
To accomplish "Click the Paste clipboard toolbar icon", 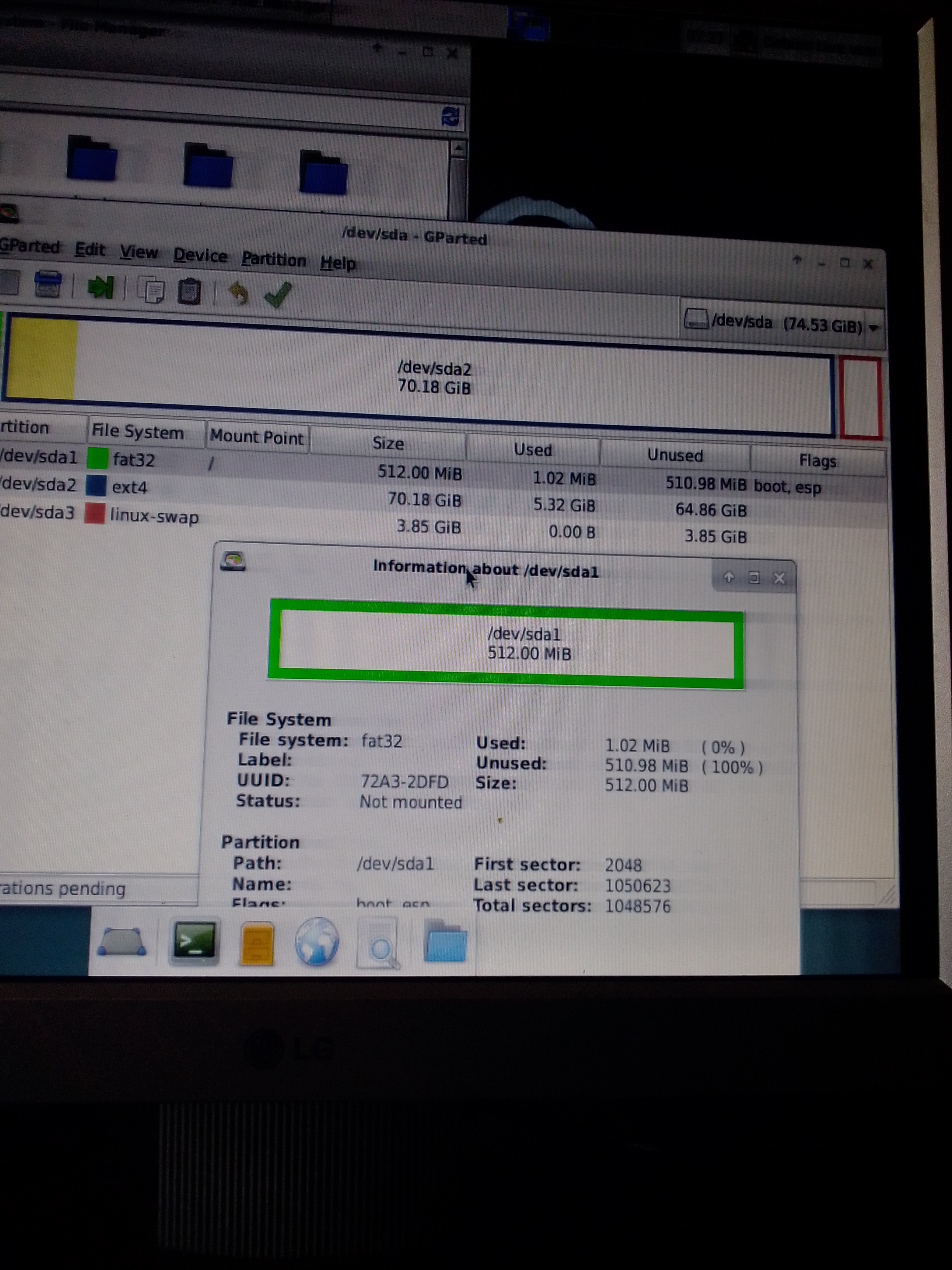I will pyautogui.click(x=189, y=292).
